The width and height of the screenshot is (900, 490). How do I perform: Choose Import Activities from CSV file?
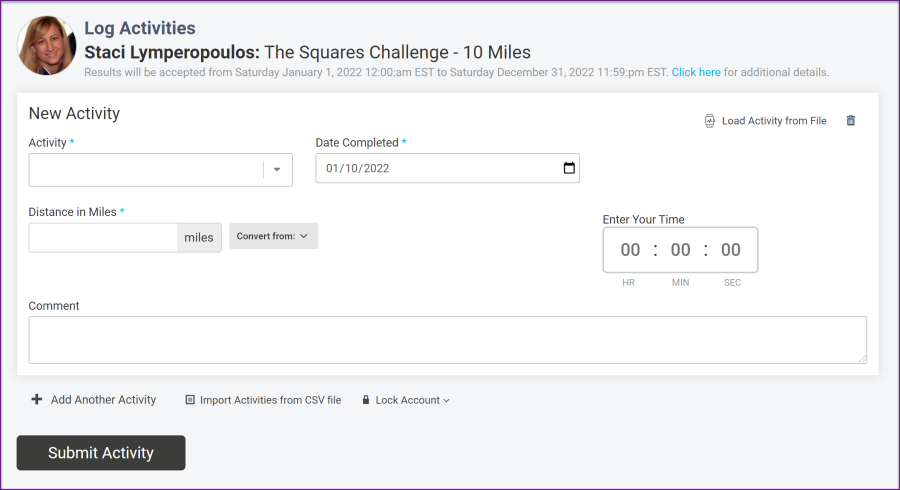point(270,400)
